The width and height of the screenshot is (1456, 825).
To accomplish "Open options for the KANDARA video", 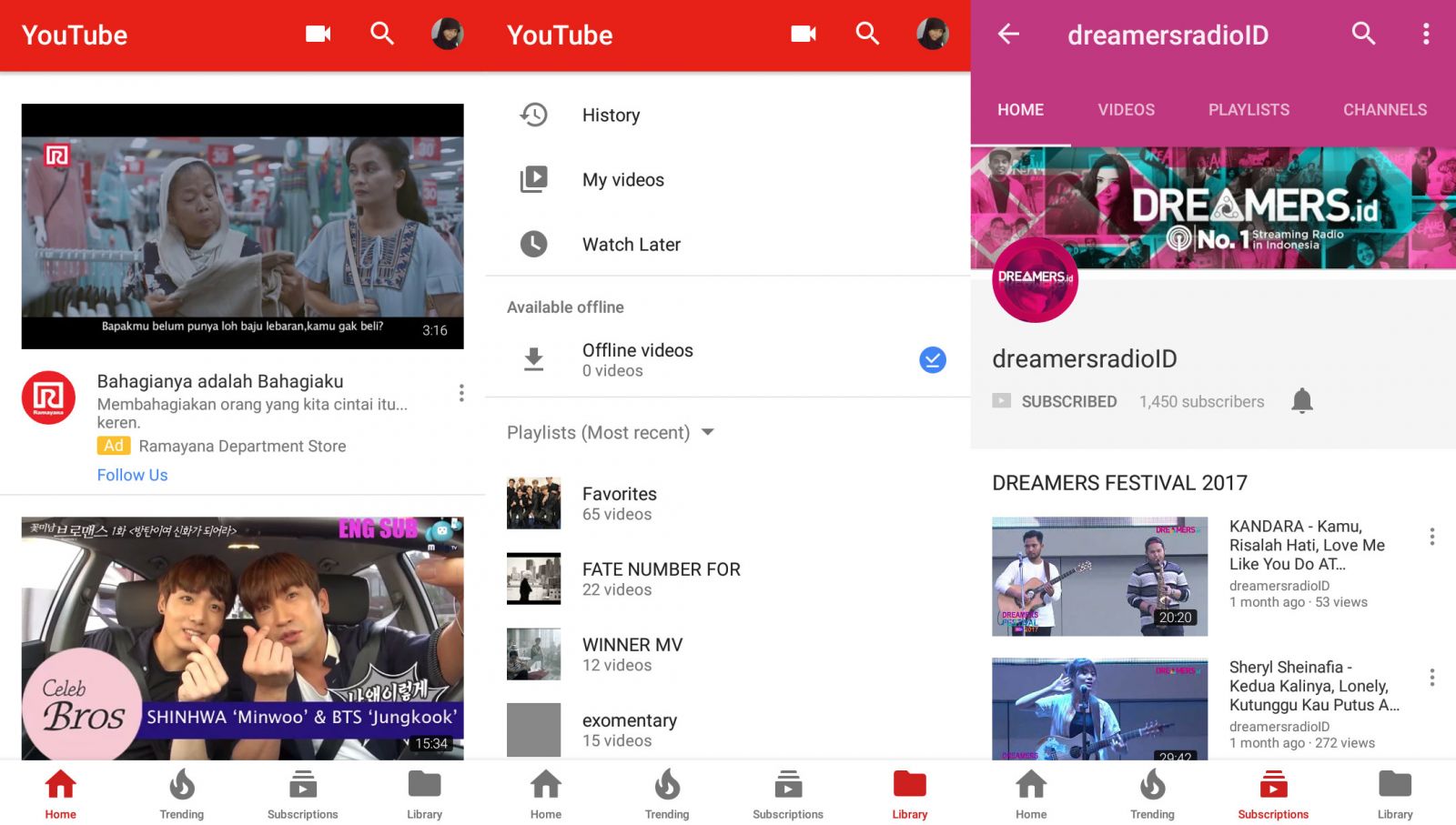I will pyautogui.click(x=1432, y=537).
